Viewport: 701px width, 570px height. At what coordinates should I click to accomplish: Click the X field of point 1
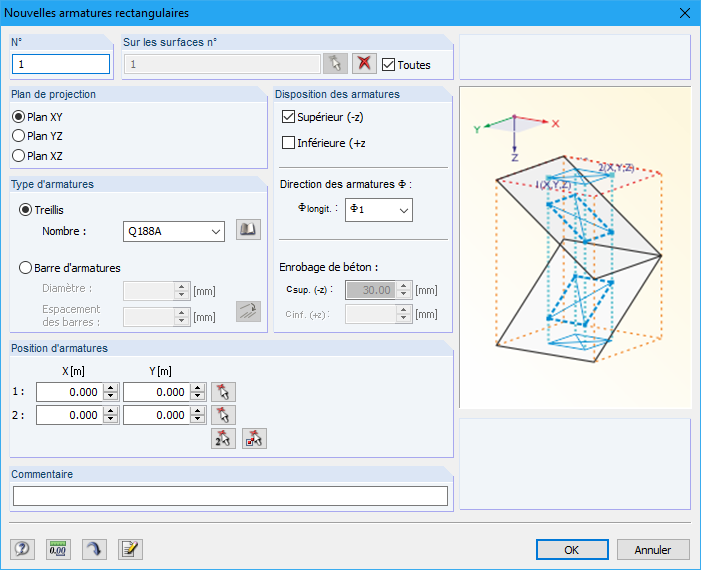[x=70, y=392]
